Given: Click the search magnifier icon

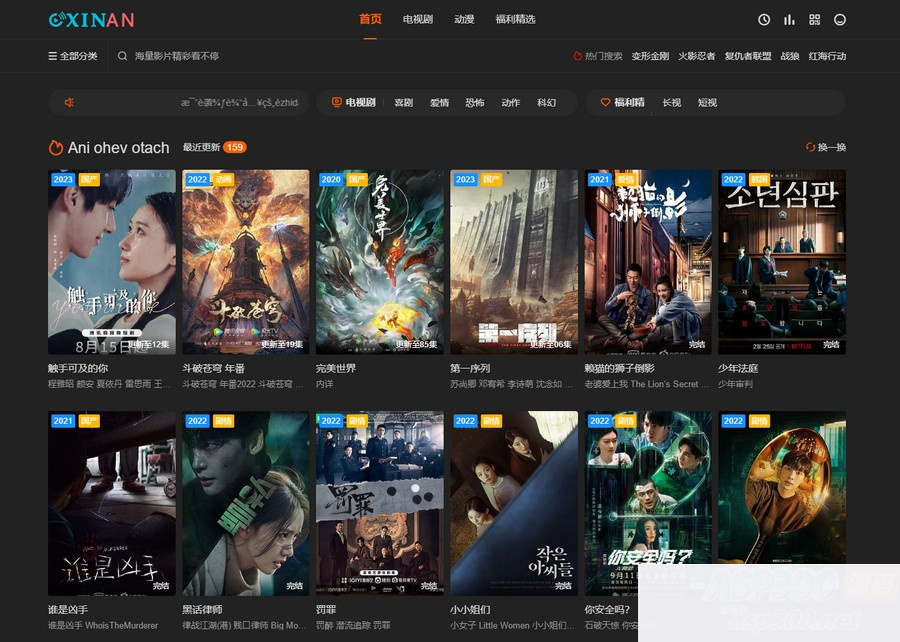Looking at the screenshot, I should [121, 56].
